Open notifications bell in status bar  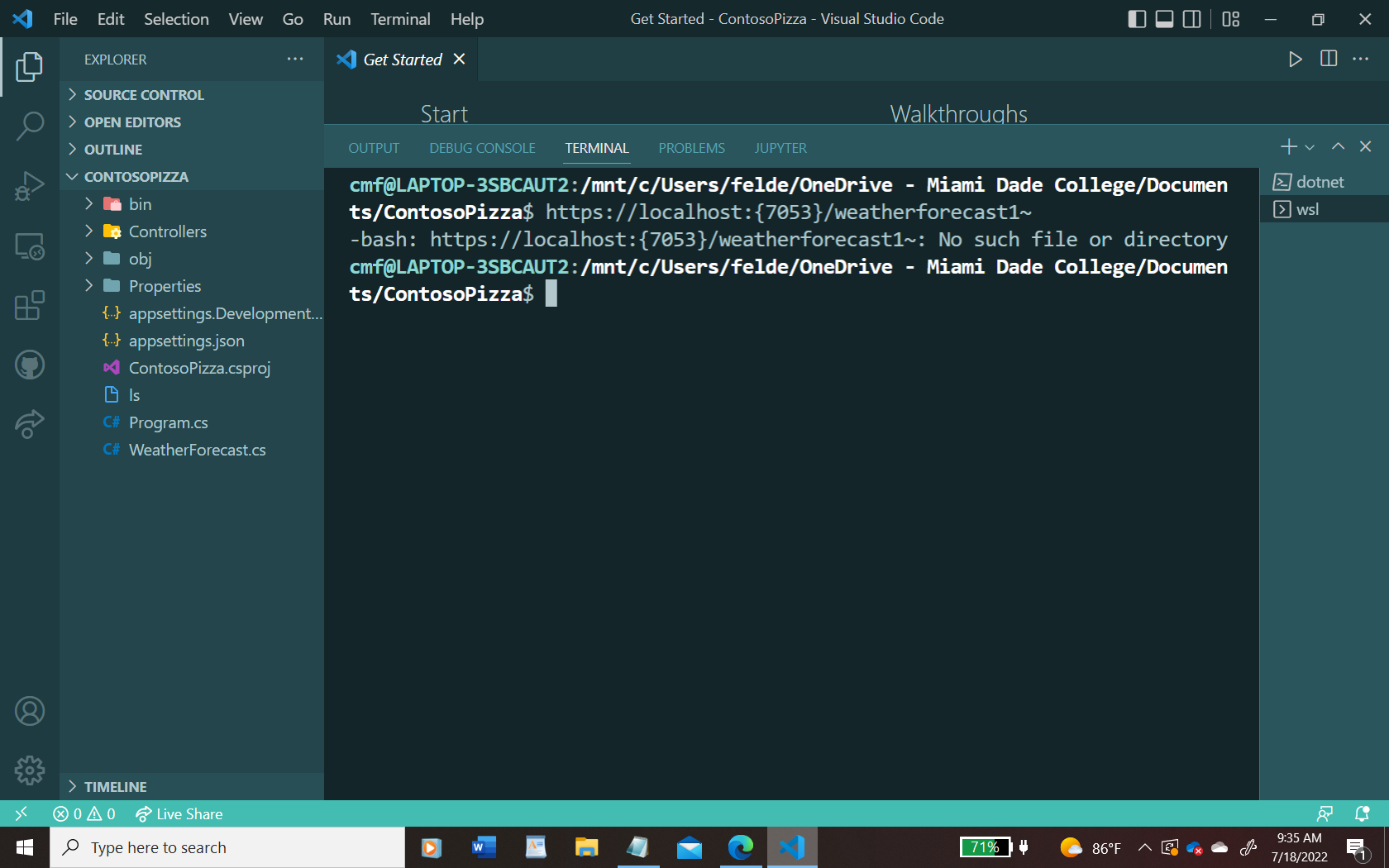1363,814
